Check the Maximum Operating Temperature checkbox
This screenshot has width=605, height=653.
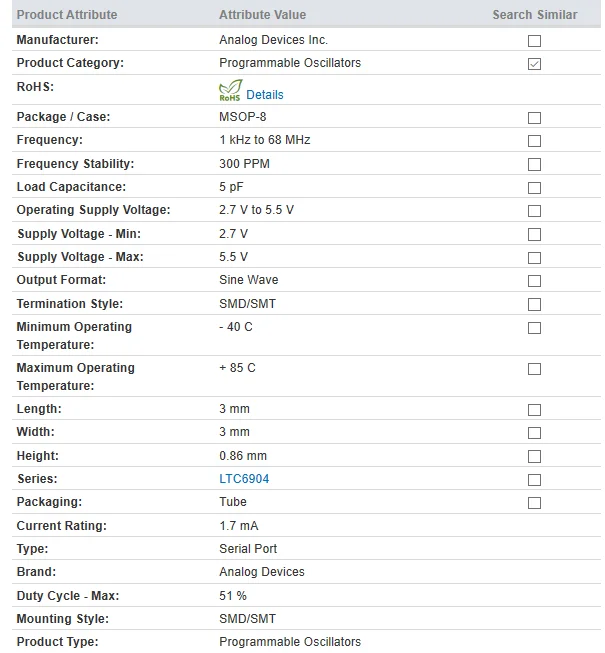(534, 369)
